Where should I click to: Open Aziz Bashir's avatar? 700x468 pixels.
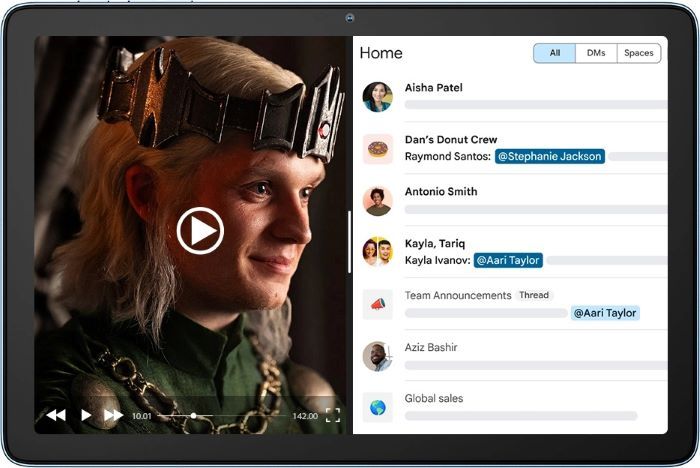(378, 356)
